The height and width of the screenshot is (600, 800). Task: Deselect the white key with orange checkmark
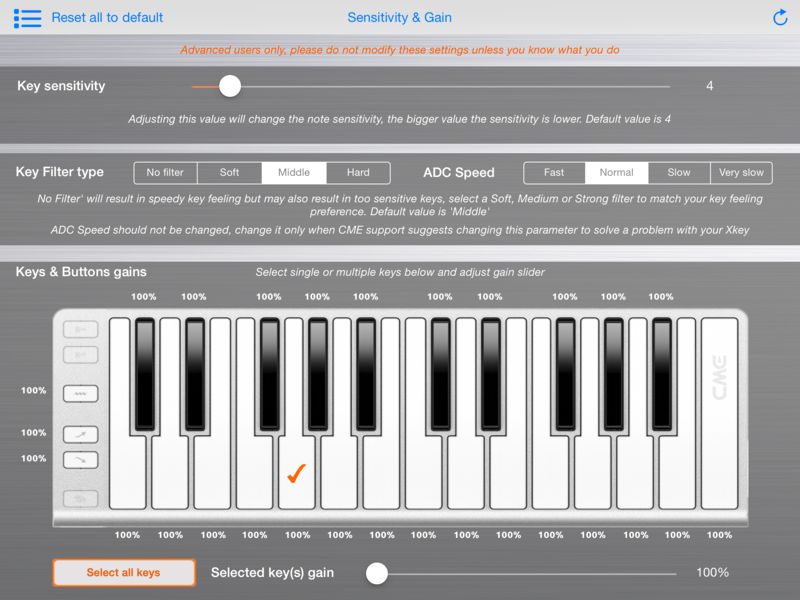[296, 473]
